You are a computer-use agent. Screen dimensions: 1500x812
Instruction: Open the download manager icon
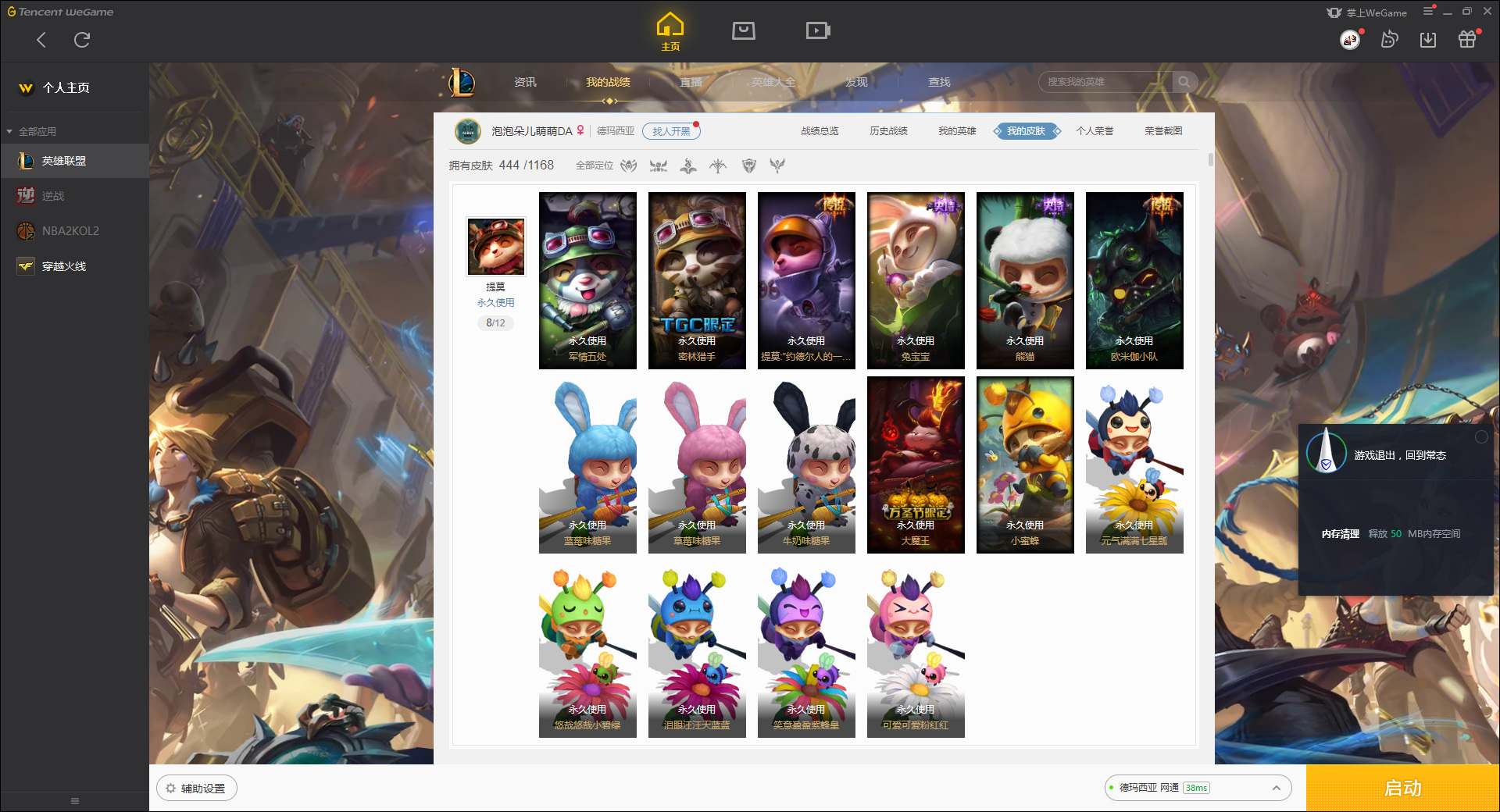pos(1428,39)
